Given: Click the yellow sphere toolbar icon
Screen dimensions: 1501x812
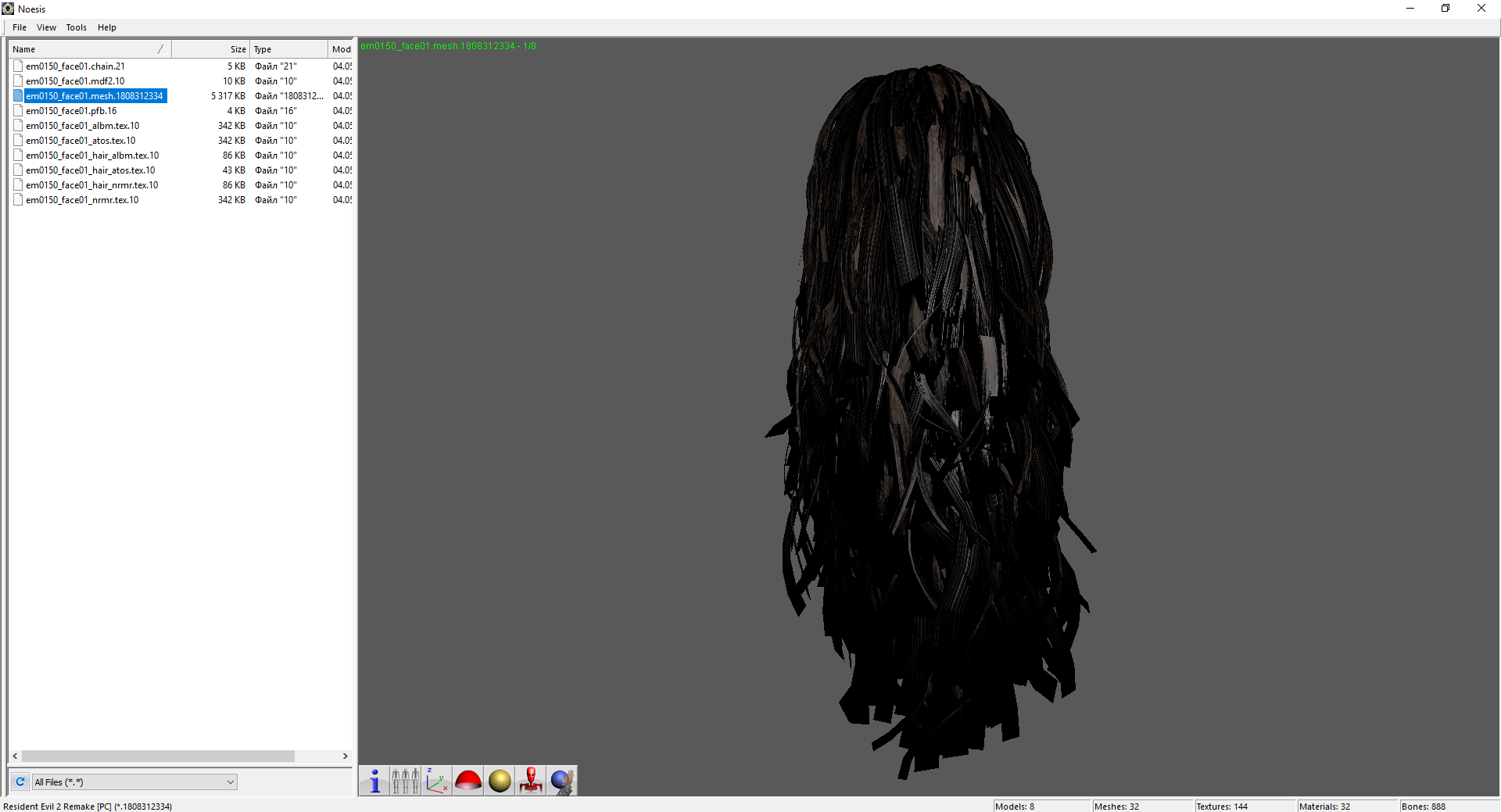Looking at the screenshot, I should point(500,781).
